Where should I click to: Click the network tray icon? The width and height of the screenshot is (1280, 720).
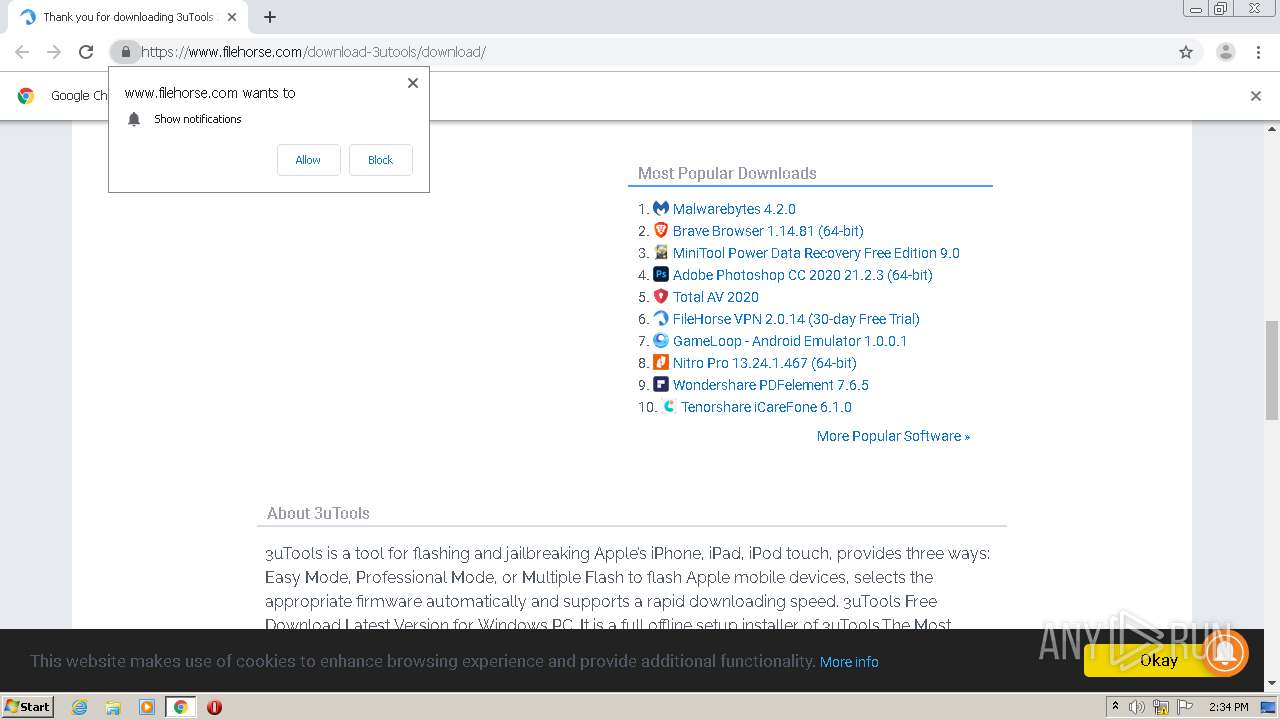1161,707
